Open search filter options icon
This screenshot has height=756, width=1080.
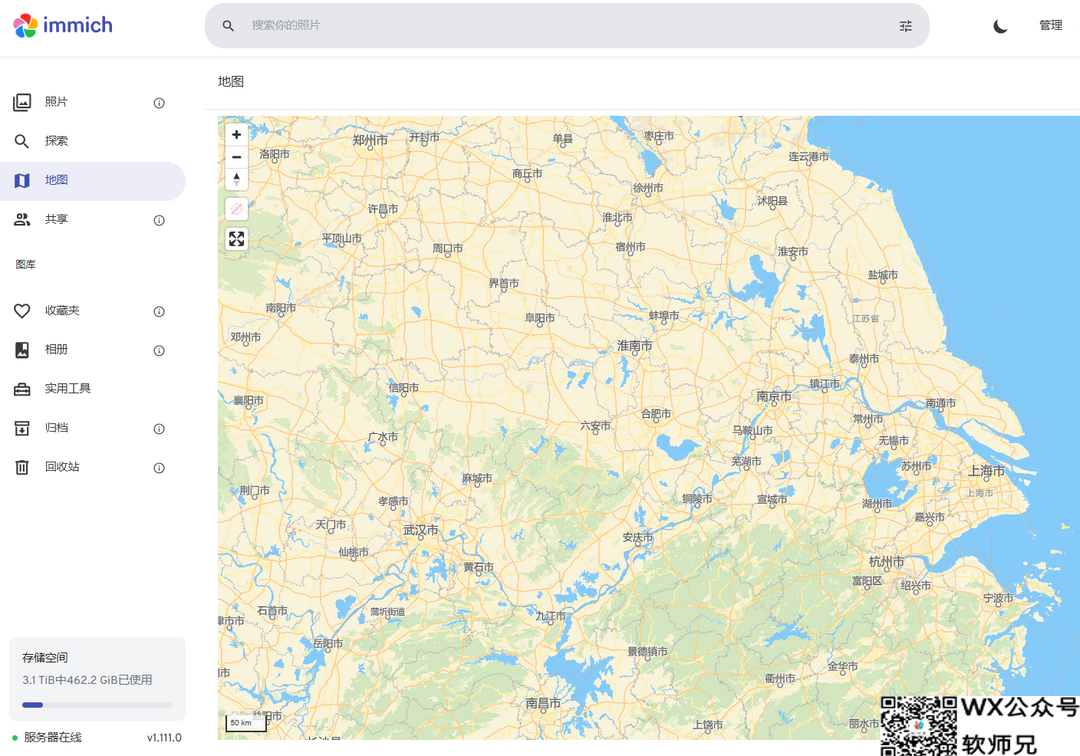point(906,26)
